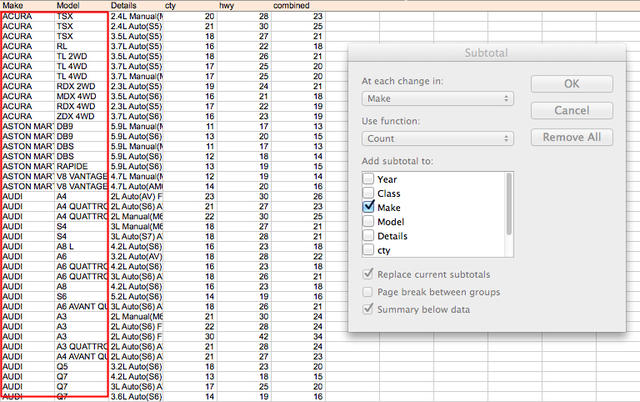Click the ZDX 4WD model cell
Image resolution: width=640 pixels, height=402 pixels.
click(80, 116)
